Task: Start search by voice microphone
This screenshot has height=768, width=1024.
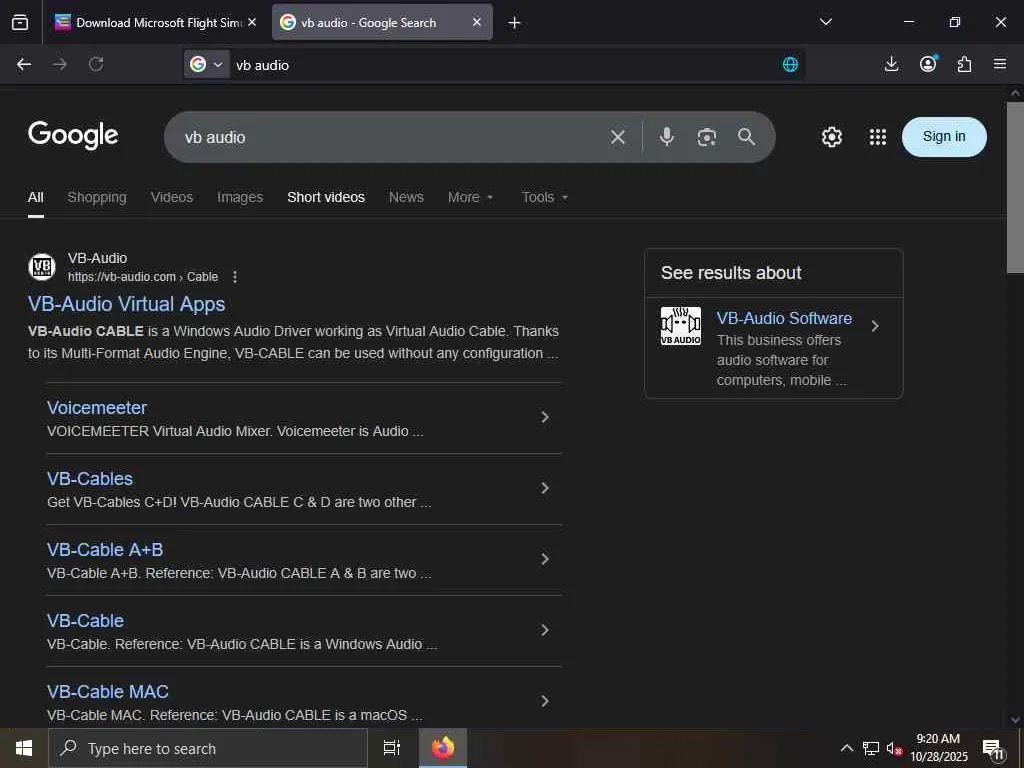Action: pyautogui.click(x=666, y=136)
